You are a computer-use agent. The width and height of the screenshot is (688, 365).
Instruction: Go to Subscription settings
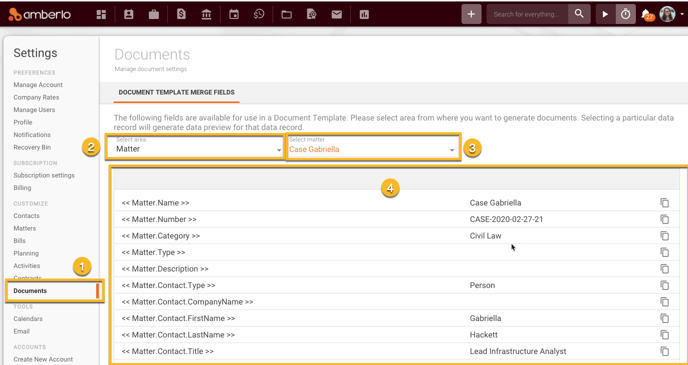tap(44, 175)
